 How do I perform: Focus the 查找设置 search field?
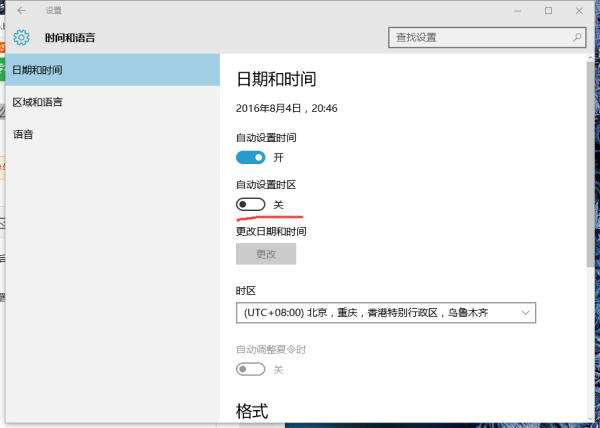[x=478, y=37]
